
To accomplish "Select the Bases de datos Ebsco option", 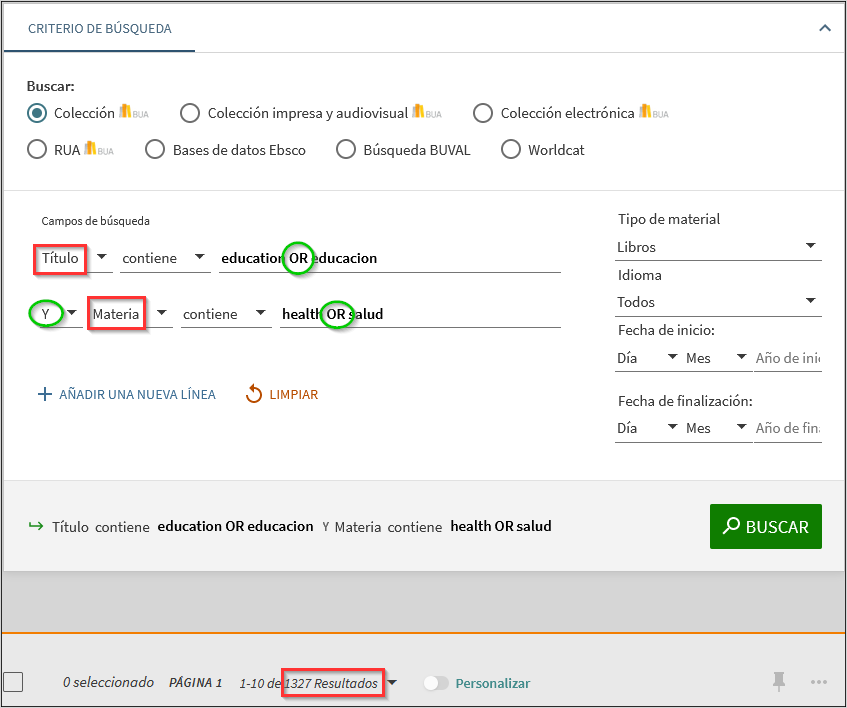I will click(x=155, y=150).
